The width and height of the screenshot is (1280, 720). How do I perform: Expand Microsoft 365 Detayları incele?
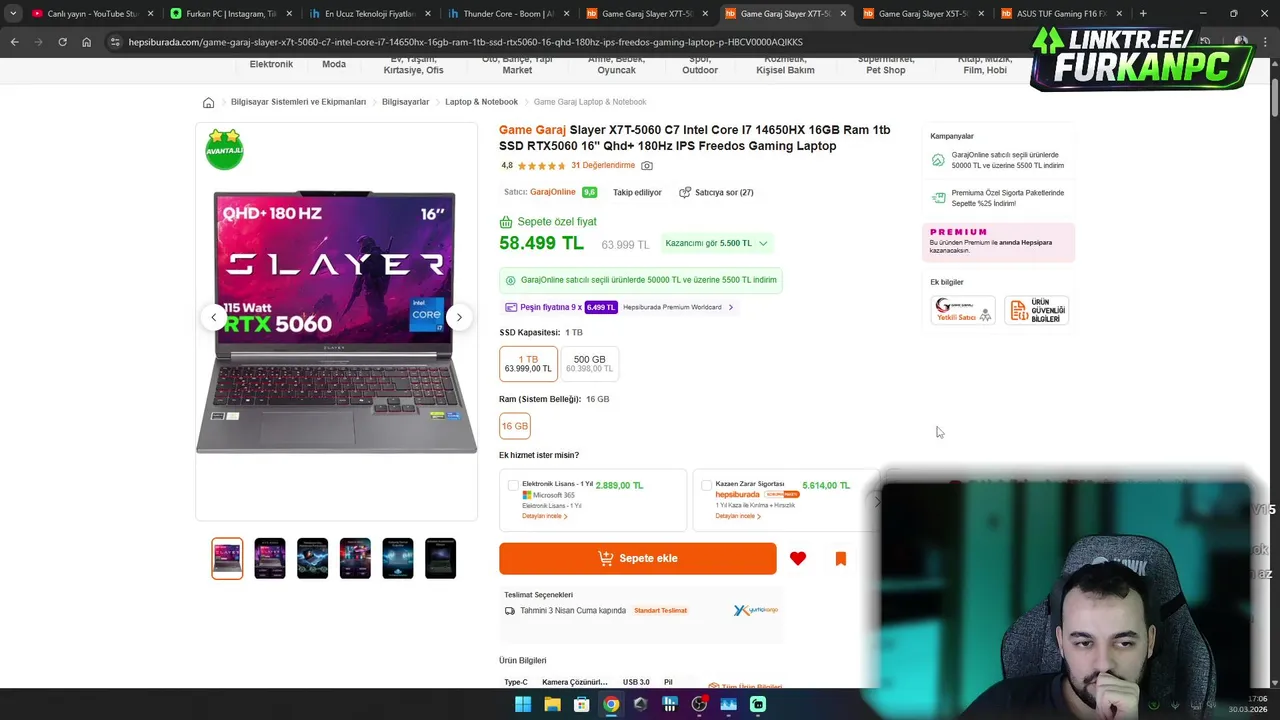pos(544,516)
